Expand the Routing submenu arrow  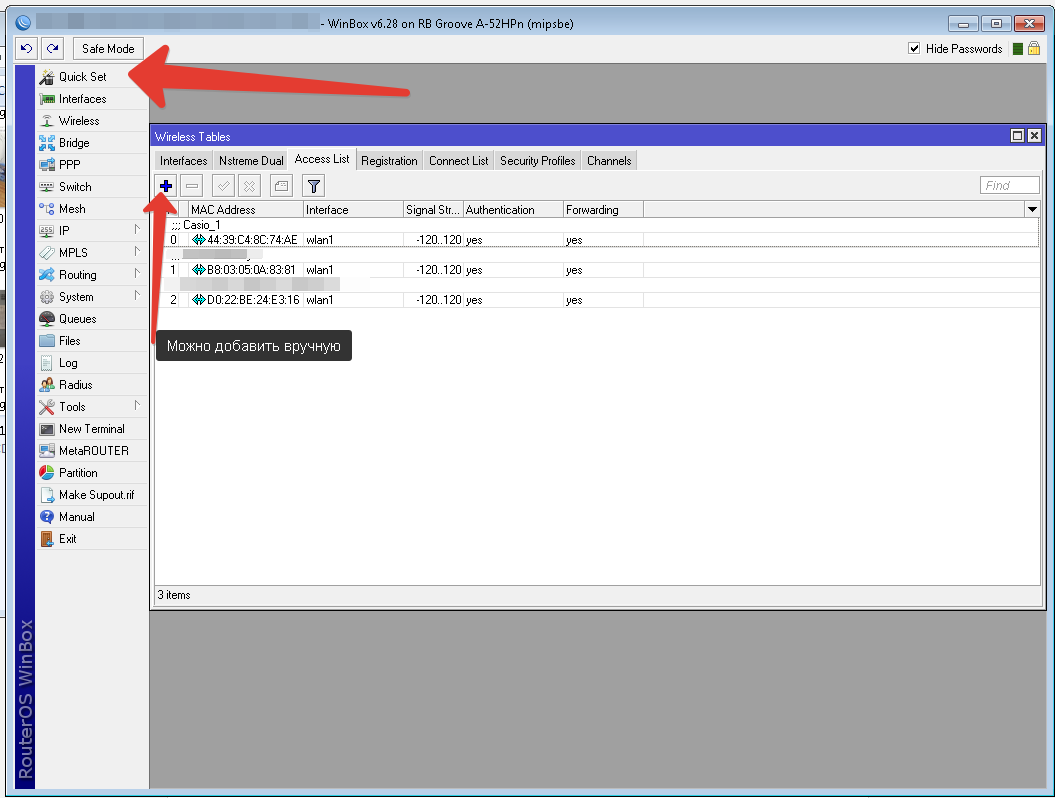[x=137, y=274]
